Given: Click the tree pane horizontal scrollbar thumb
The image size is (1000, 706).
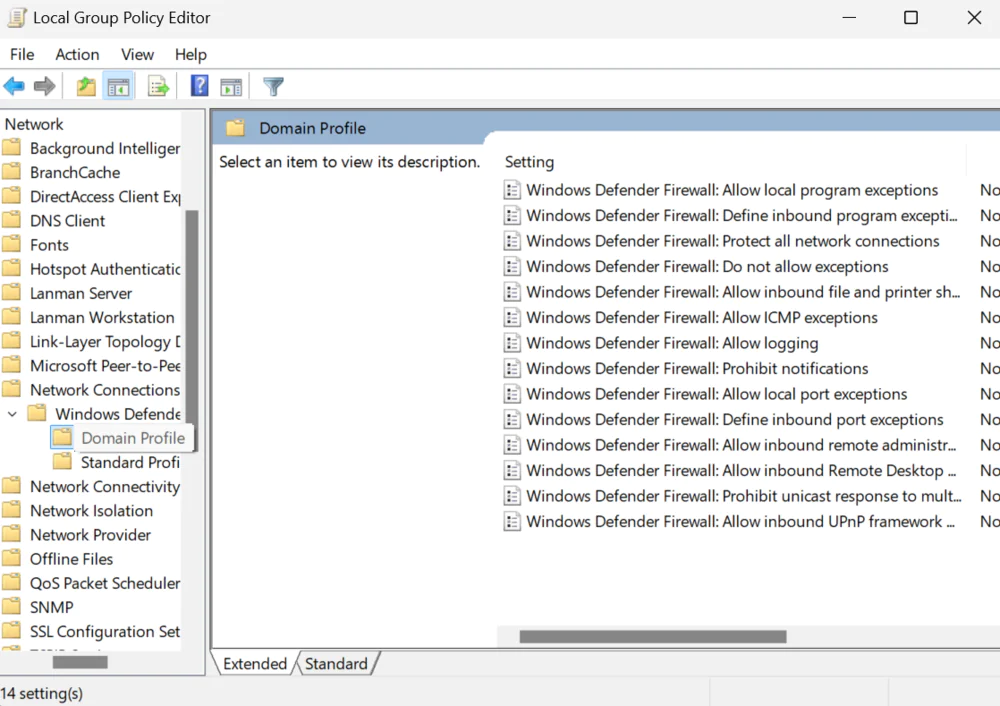Looking at the screenshot, I should point(80,663).
